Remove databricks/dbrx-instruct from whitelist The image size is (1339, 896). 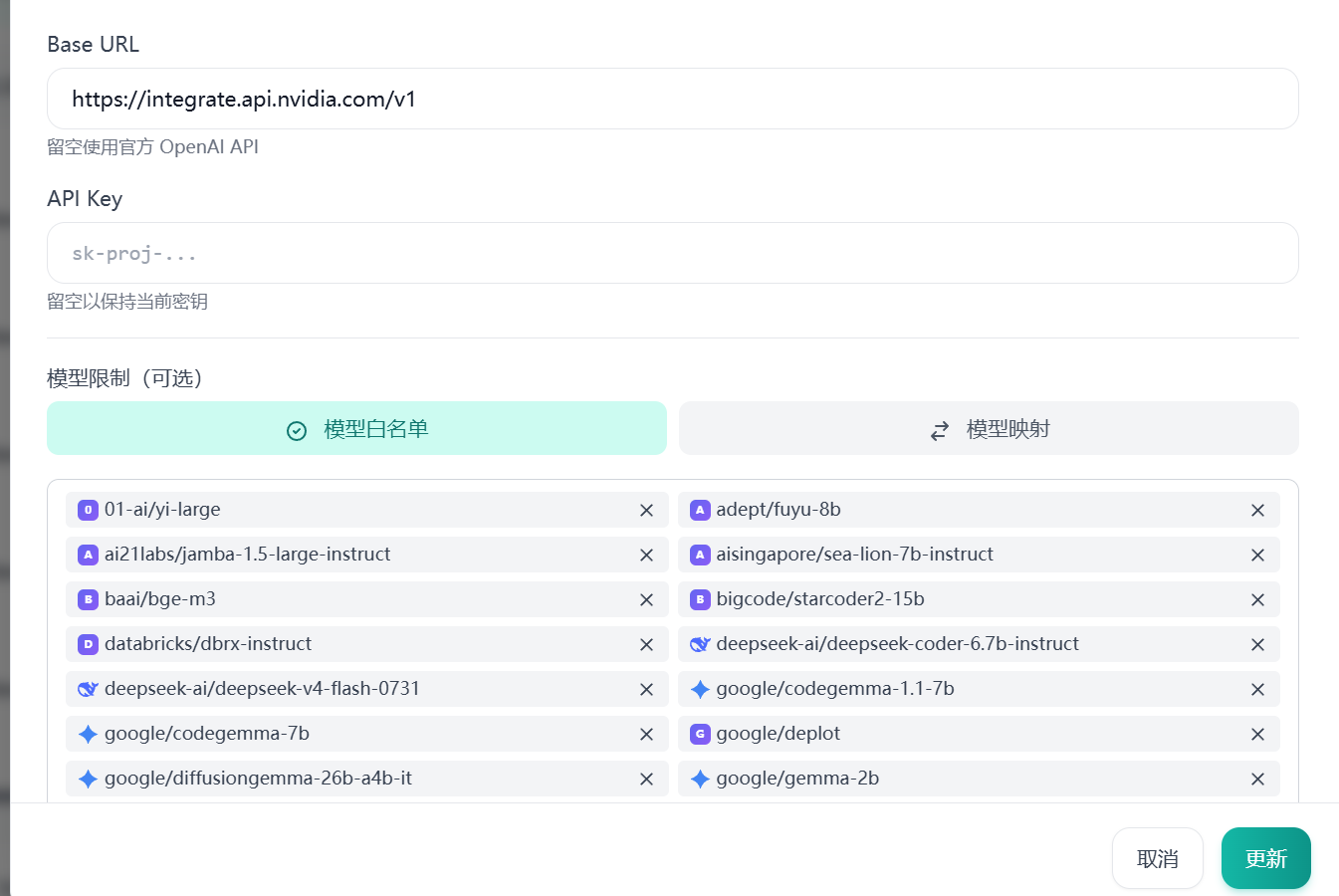pyautogui.click(x=646, y=644)
